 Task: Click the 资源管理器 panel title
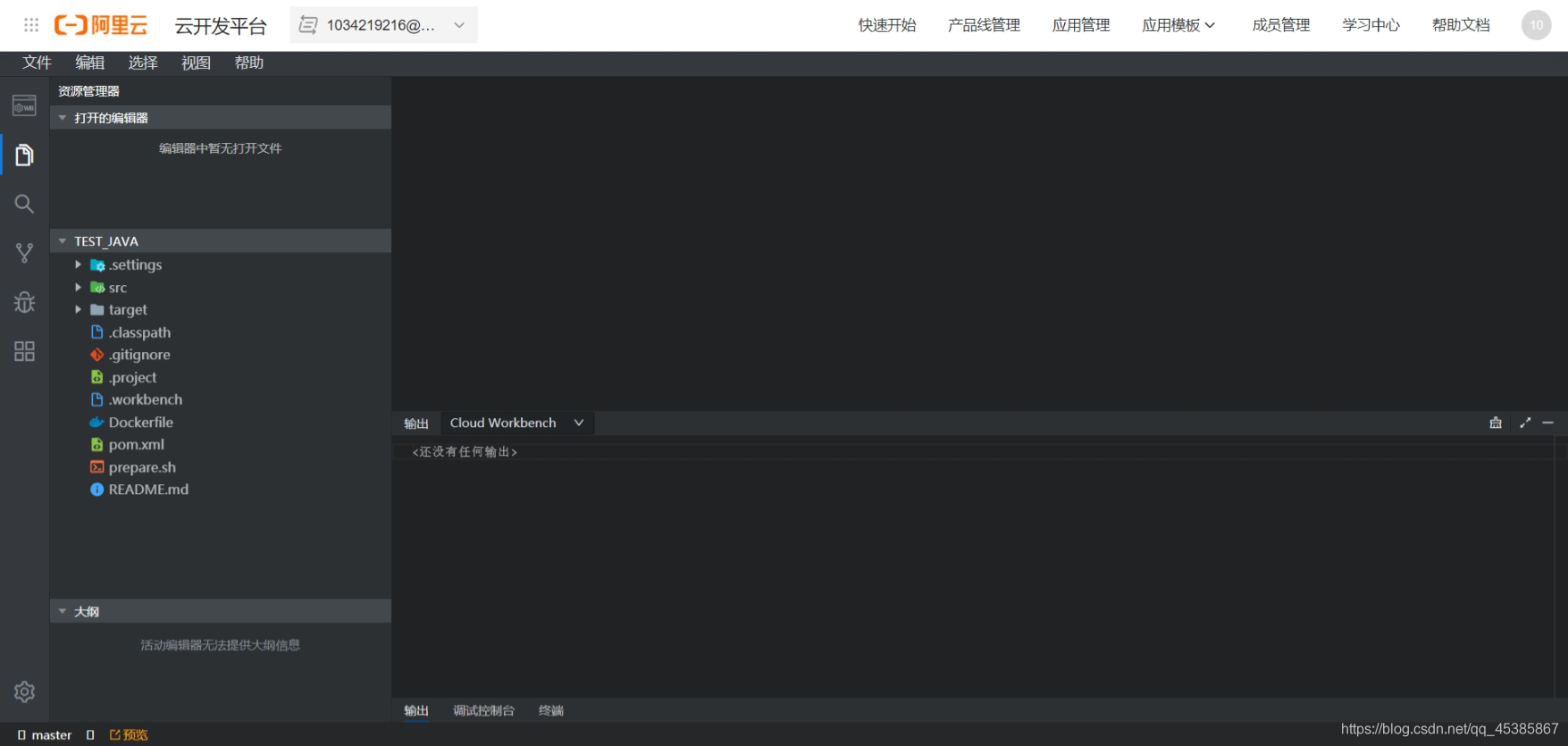pyautogui.click(x=88, y=91)
